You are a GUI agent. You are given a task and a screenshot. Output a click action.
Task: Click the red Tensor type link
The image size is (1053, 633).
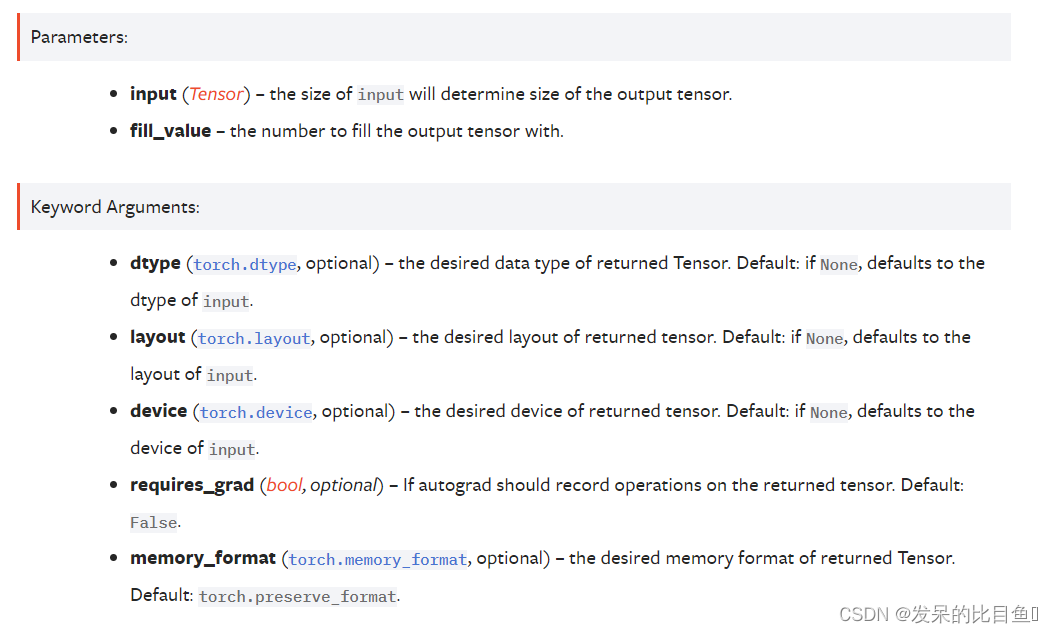click(216, 94)
